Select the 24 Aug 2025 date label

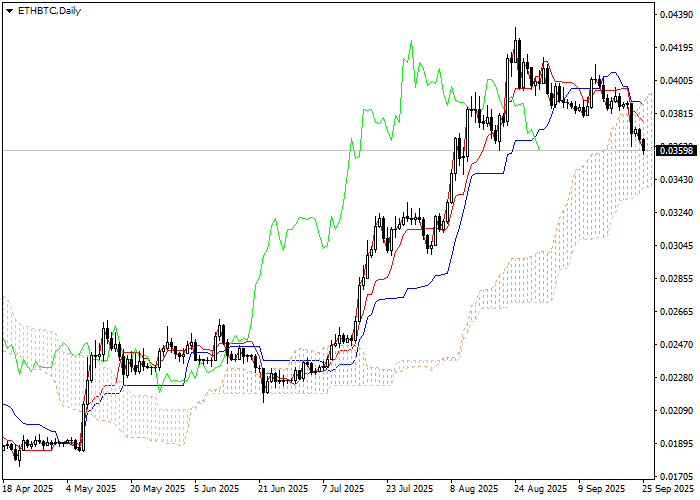pos(538,489)
